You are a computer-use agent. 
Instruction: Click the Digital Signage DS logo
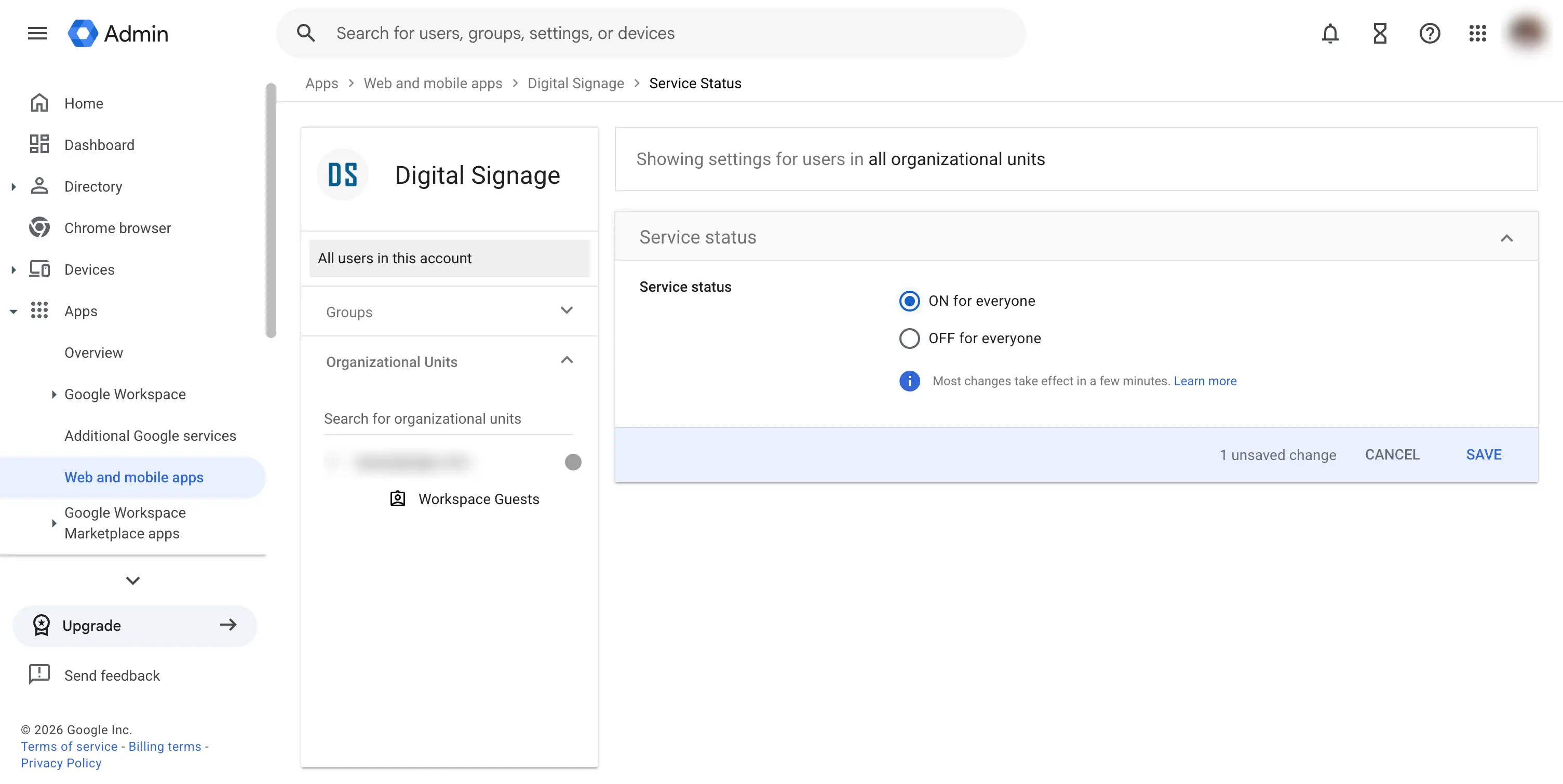[343, 175]
